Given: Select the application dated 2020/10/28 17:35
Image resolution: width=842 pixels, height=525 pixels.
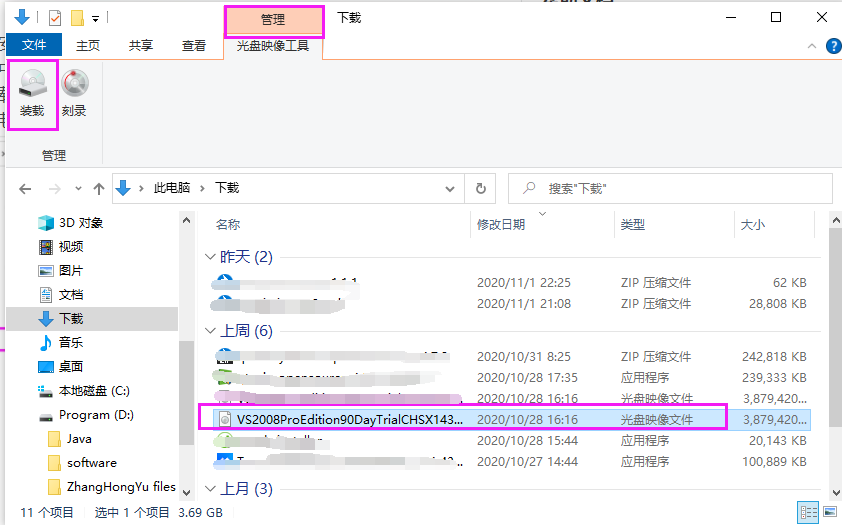Looking at the screenshot, I should tap(510, 378).
